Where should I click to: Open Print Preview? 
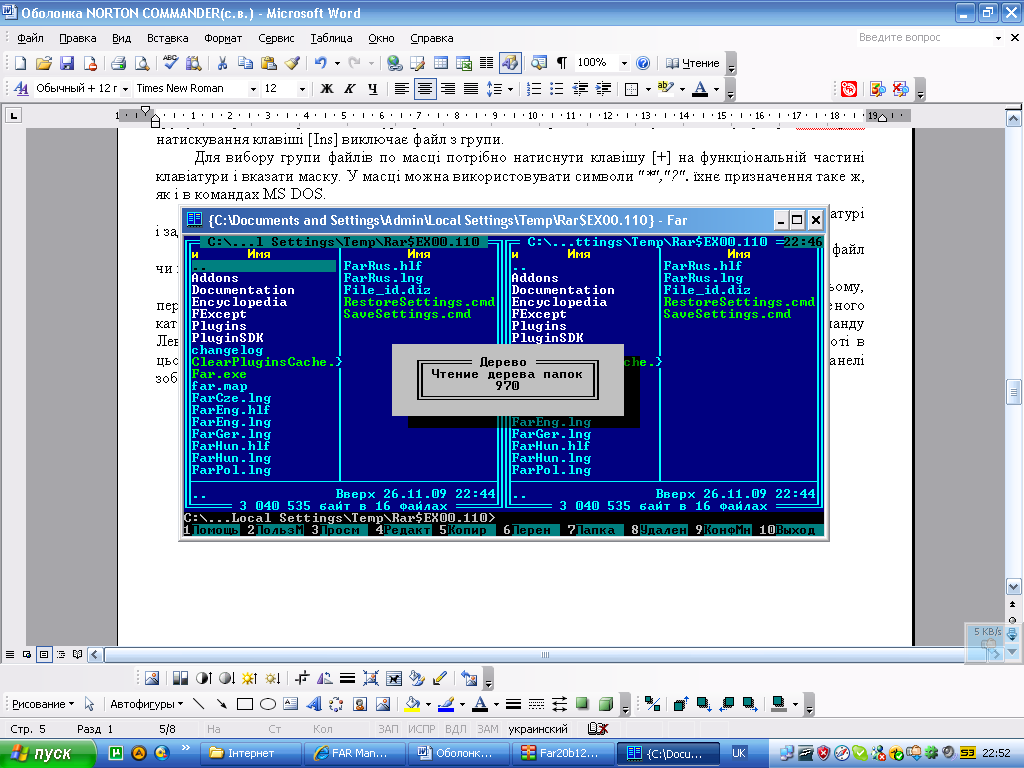coord(141,63)
